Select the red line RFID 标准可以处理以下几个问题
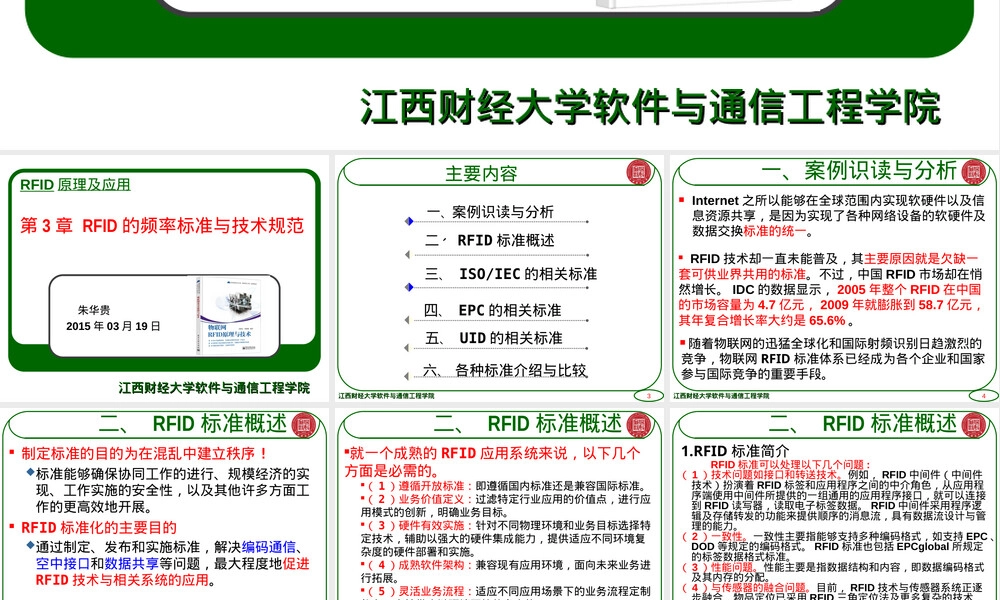Screen dimensions: 1000x600 pos(791,465)
